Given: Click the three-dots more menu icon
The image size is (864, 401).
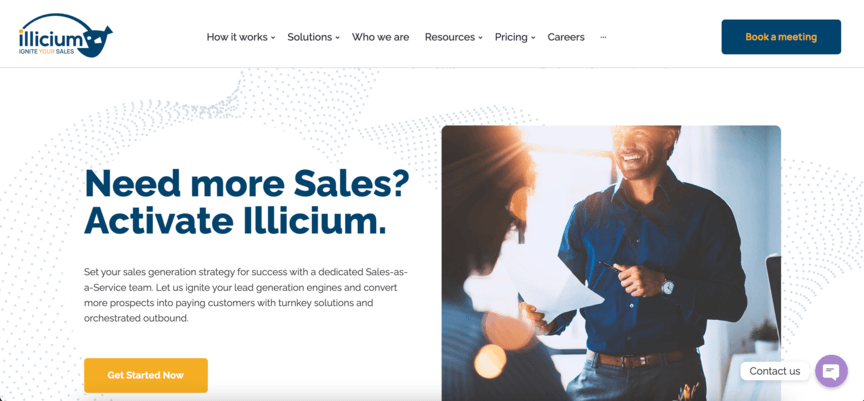Looking at the screenshot, I should [603, 37].
